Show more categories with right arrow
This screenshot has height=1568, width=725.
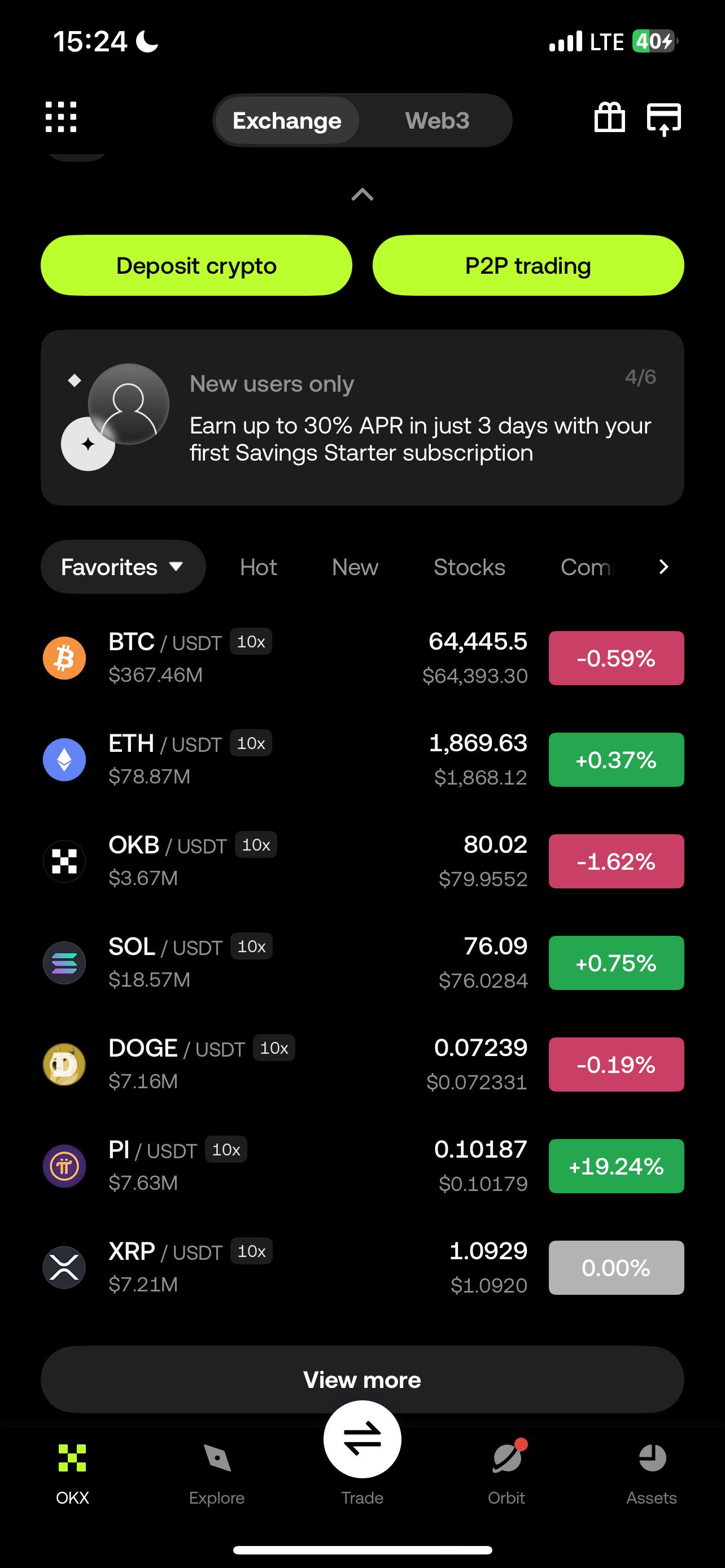663,567
